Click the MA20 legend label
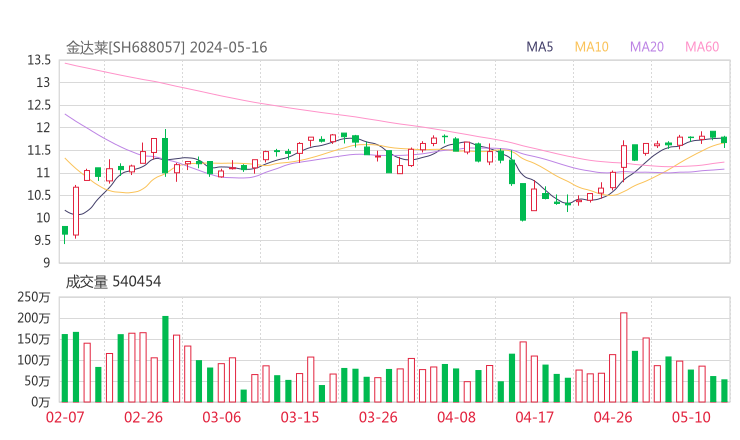 tap(647, 47)
